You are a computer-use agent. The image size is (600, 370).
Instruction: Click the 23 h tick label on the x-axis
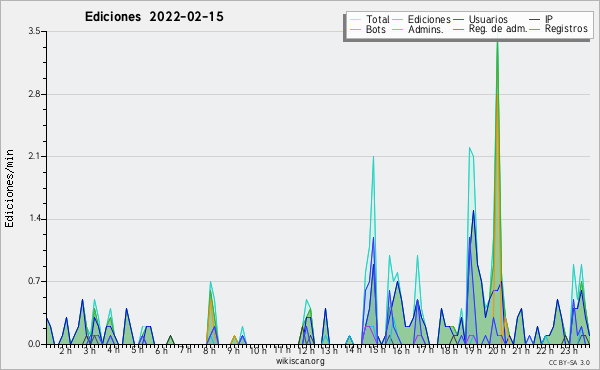tap(569, 351)
